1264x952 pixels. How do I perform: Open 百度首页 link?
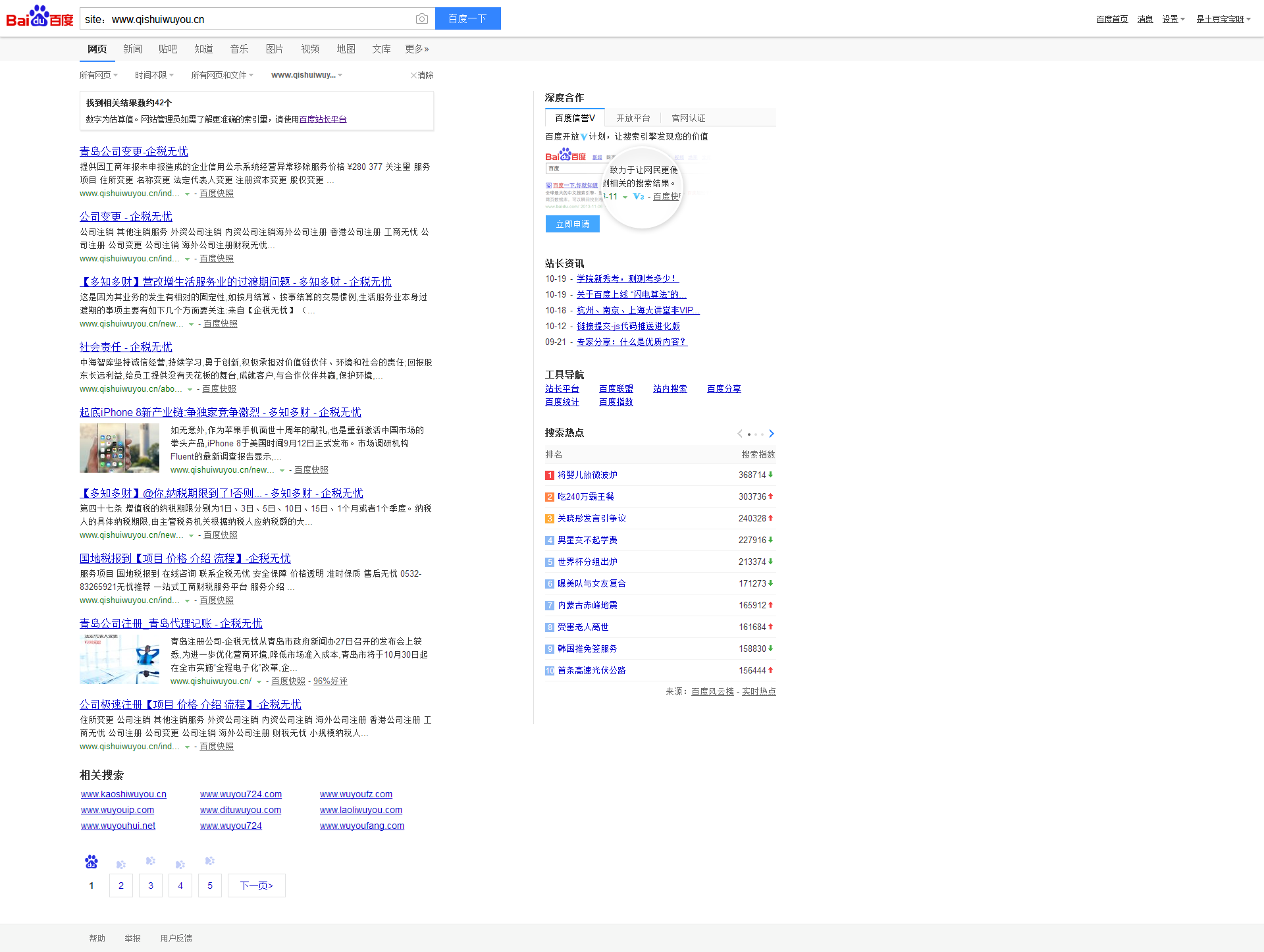[x=1112, y=19]
